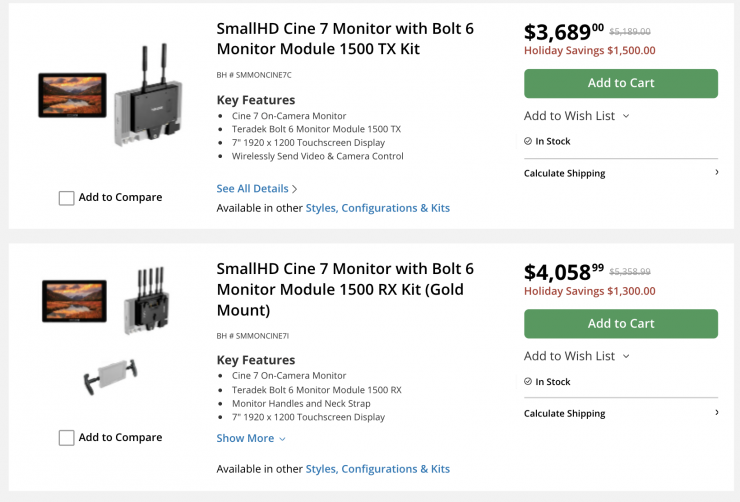Add the RX Kit Gold Mount to cart

[620, 323]
